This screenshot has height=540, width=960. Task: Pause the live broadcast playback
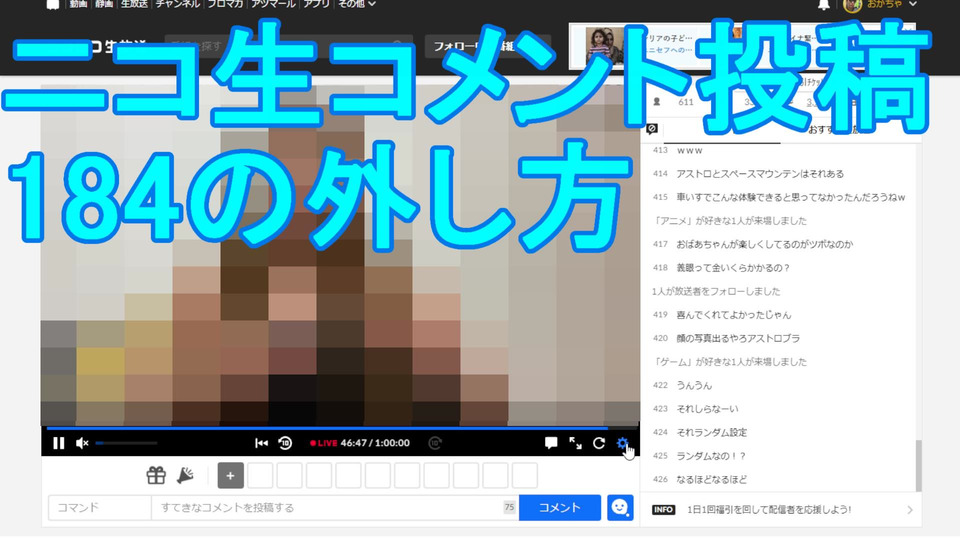[x=59, y=443]
